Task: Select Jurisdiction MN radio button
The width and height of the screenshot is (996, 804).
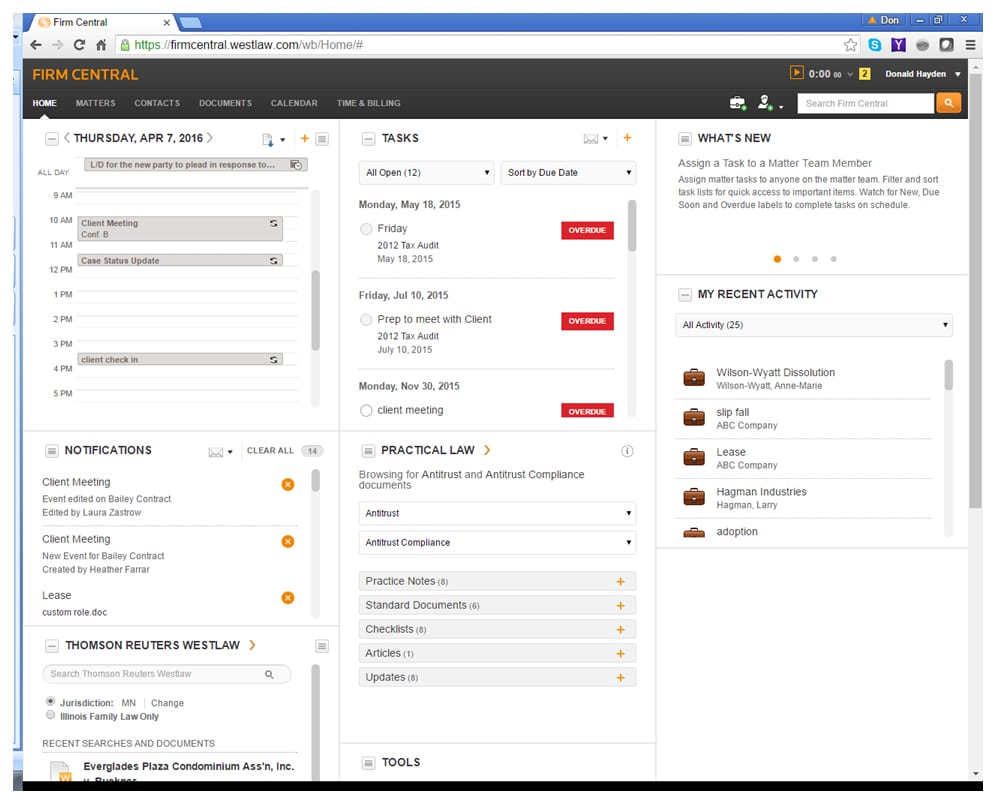Action: (50, 702)
